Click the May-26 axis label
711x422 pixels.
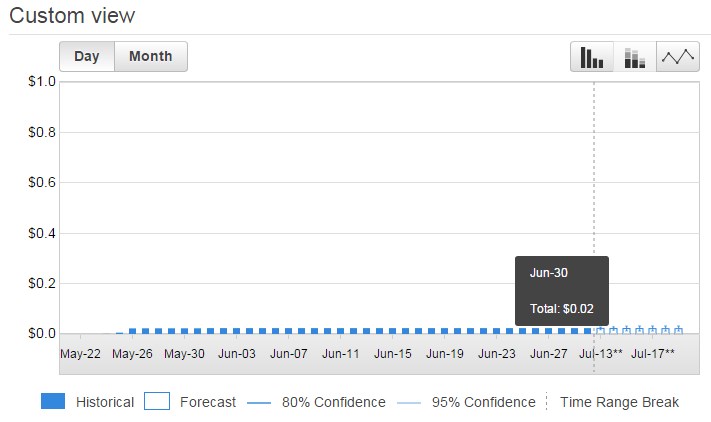click(132, 353)
